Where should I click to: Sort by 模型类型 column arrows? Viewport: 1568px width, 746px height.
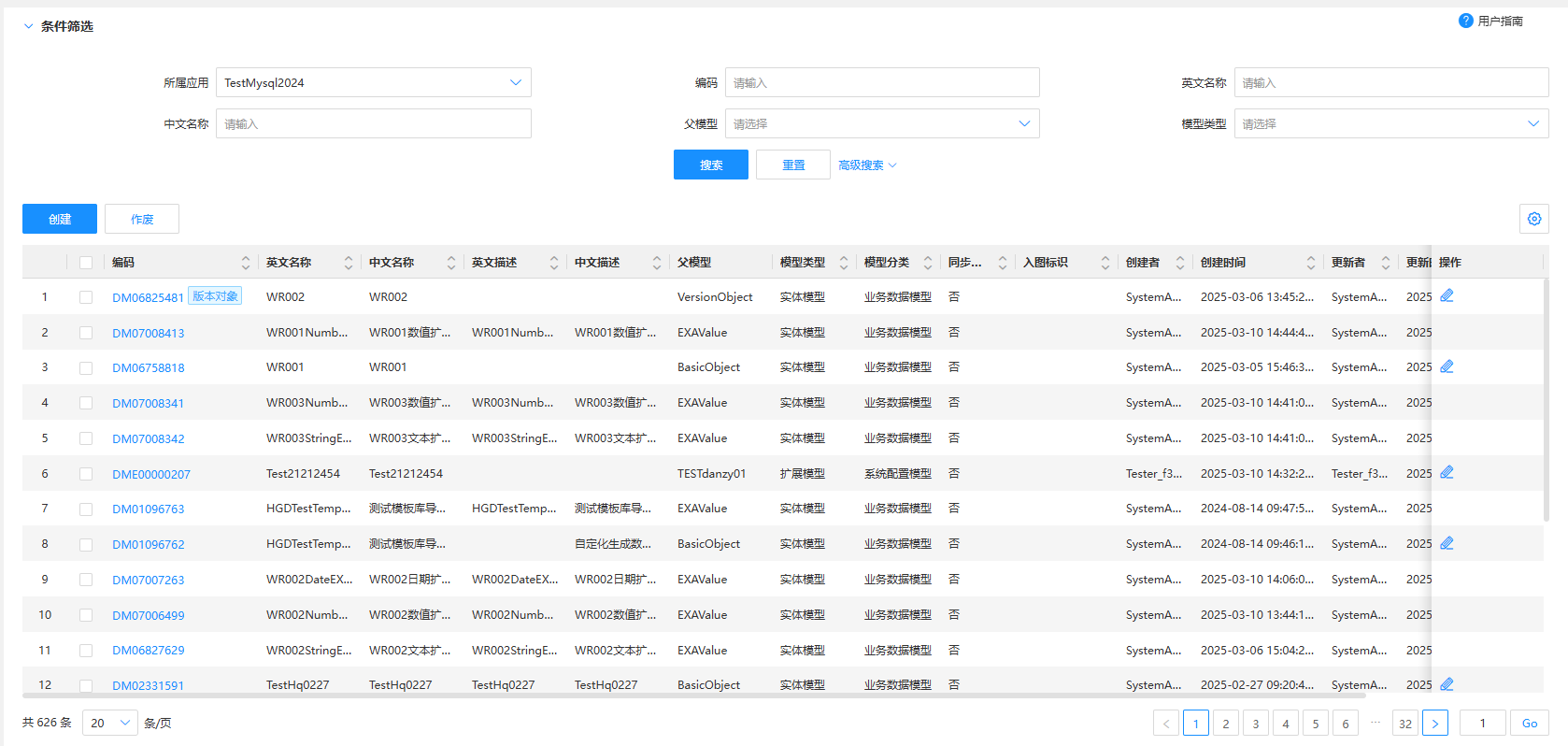click(844, 263)
